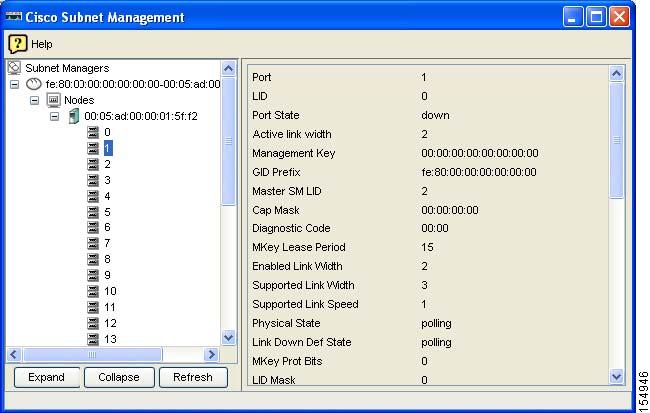Click the port icon beside 3
The width and height of the screenshot is (650, 413).
pos(93,180)
